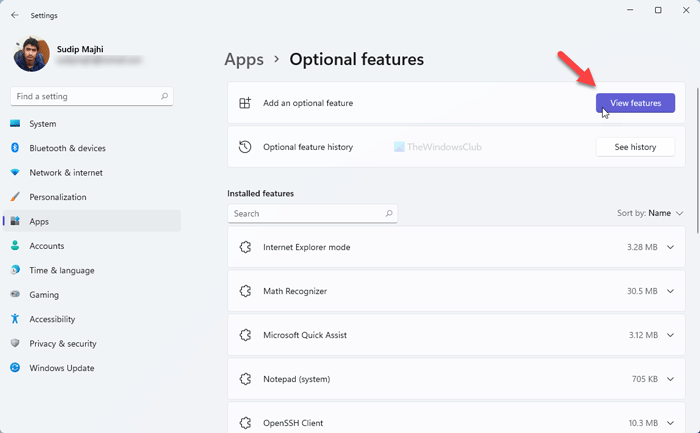700x433 pixels.
Task: Click the Internet Explorer mode feature icon
Action: 245,247
